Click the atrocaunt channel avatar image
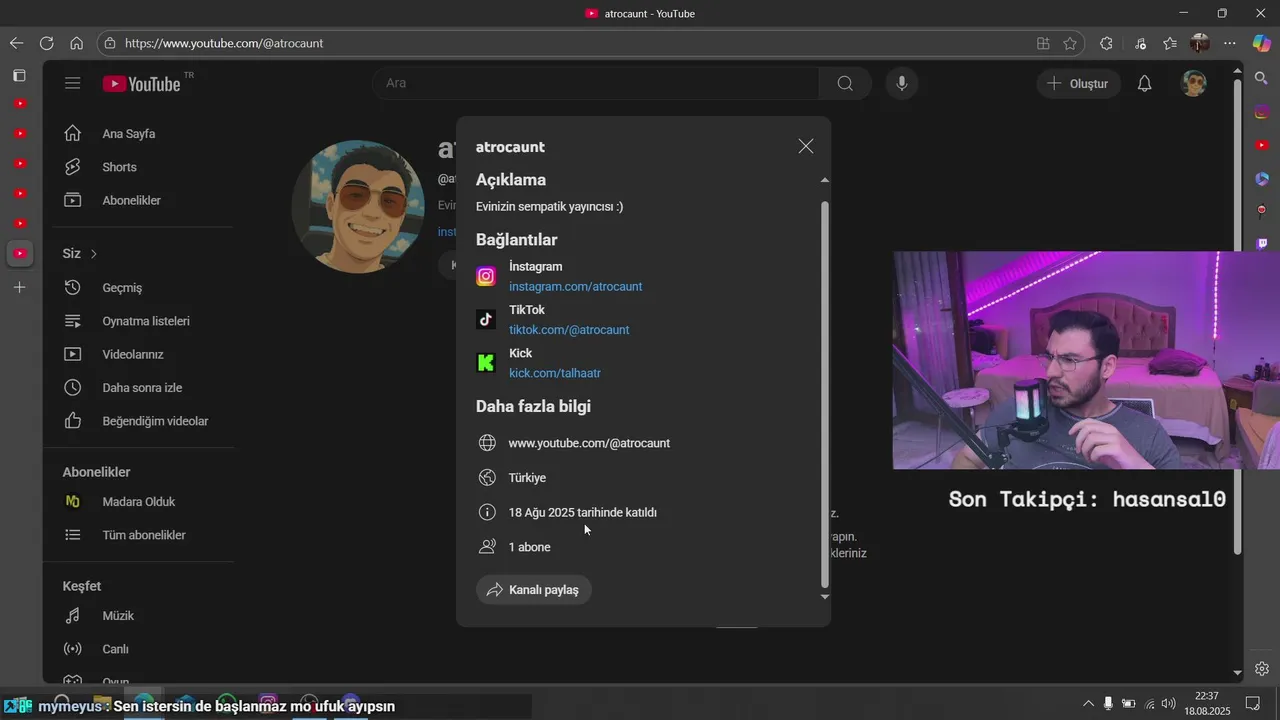 point(358,207)
